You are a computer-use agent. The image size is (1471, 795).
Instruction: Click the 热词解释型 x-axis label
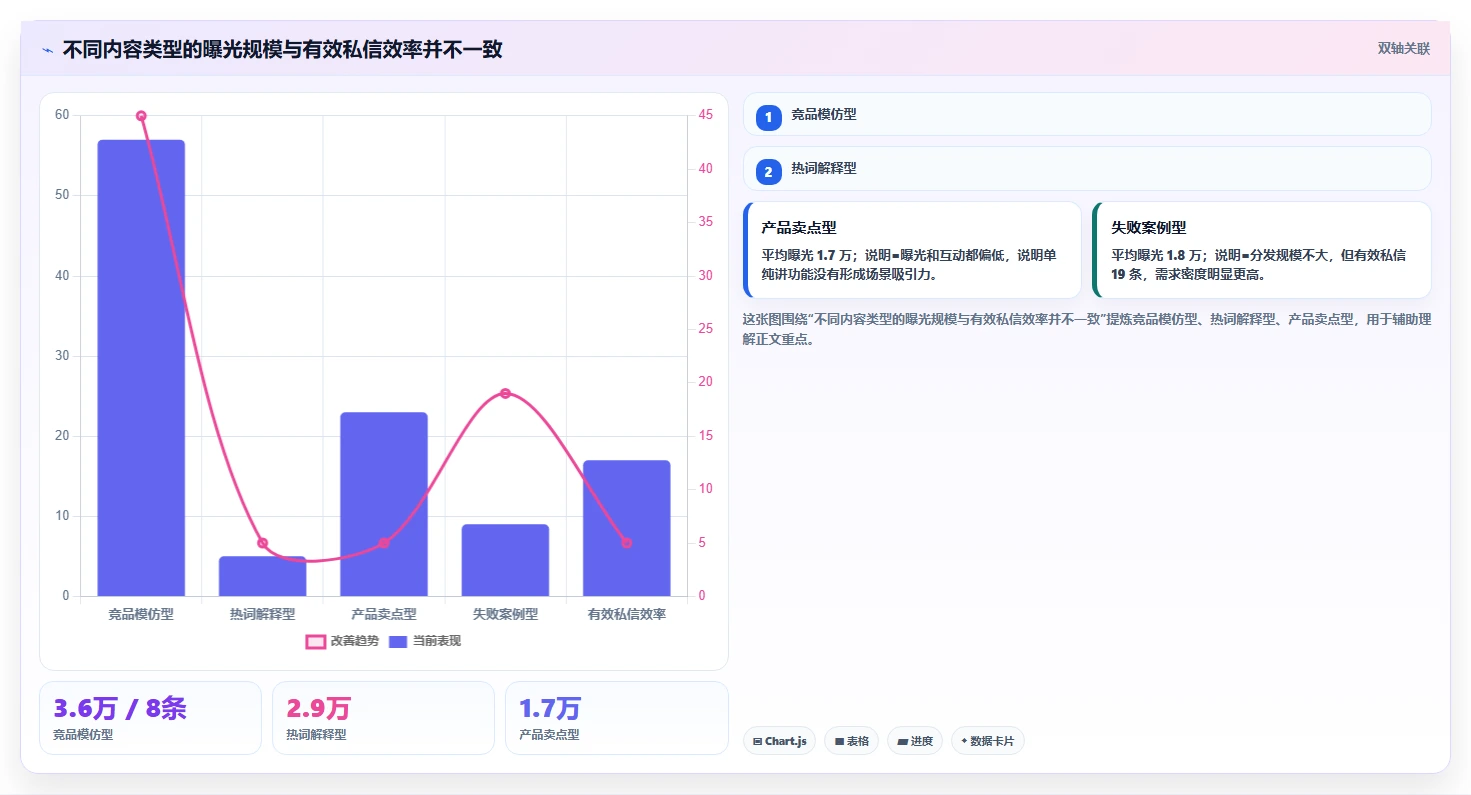(x=262, y=614)
